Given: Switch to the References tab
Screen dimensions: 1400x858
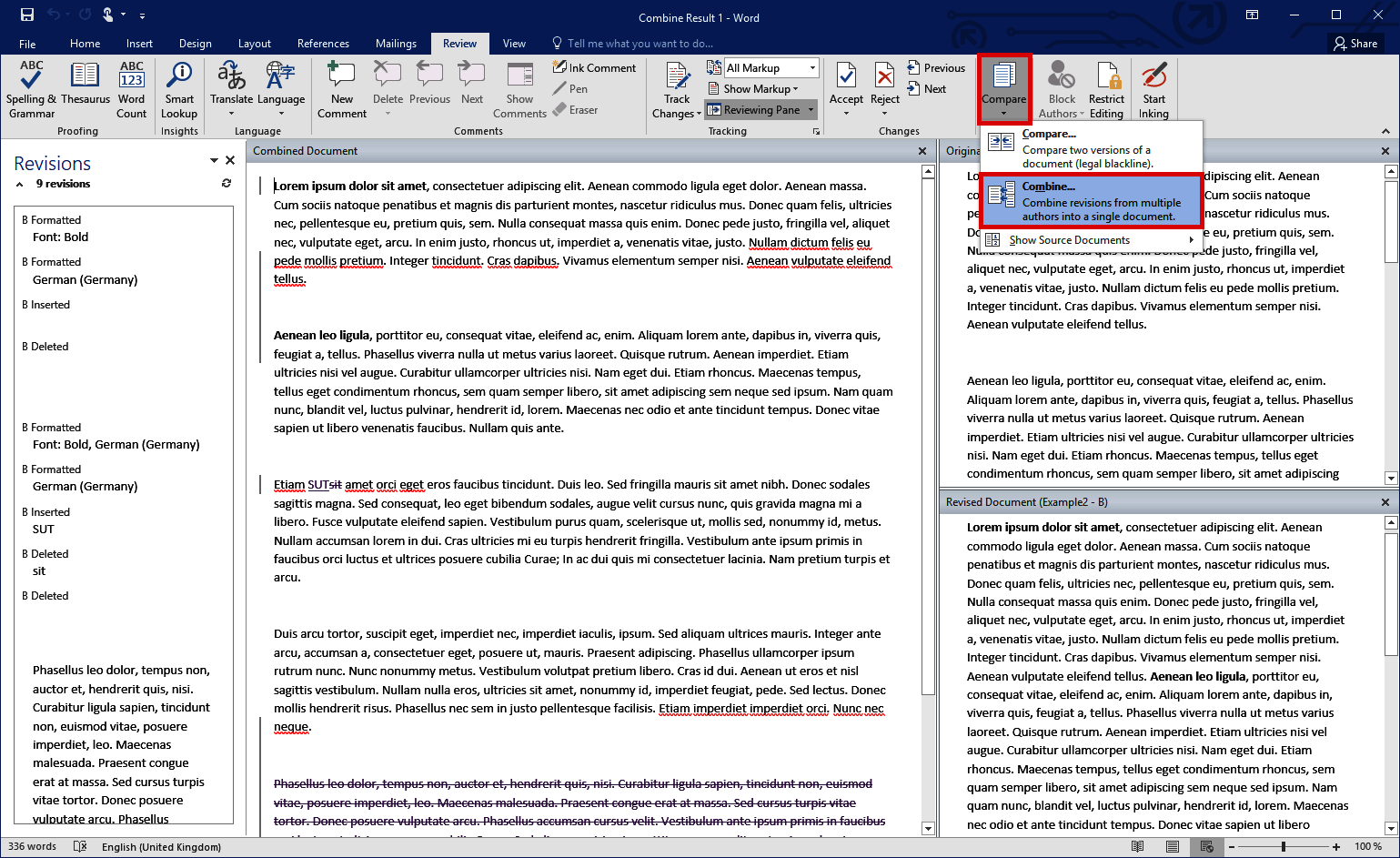Looking at the screenshot, I should [323, 43].
